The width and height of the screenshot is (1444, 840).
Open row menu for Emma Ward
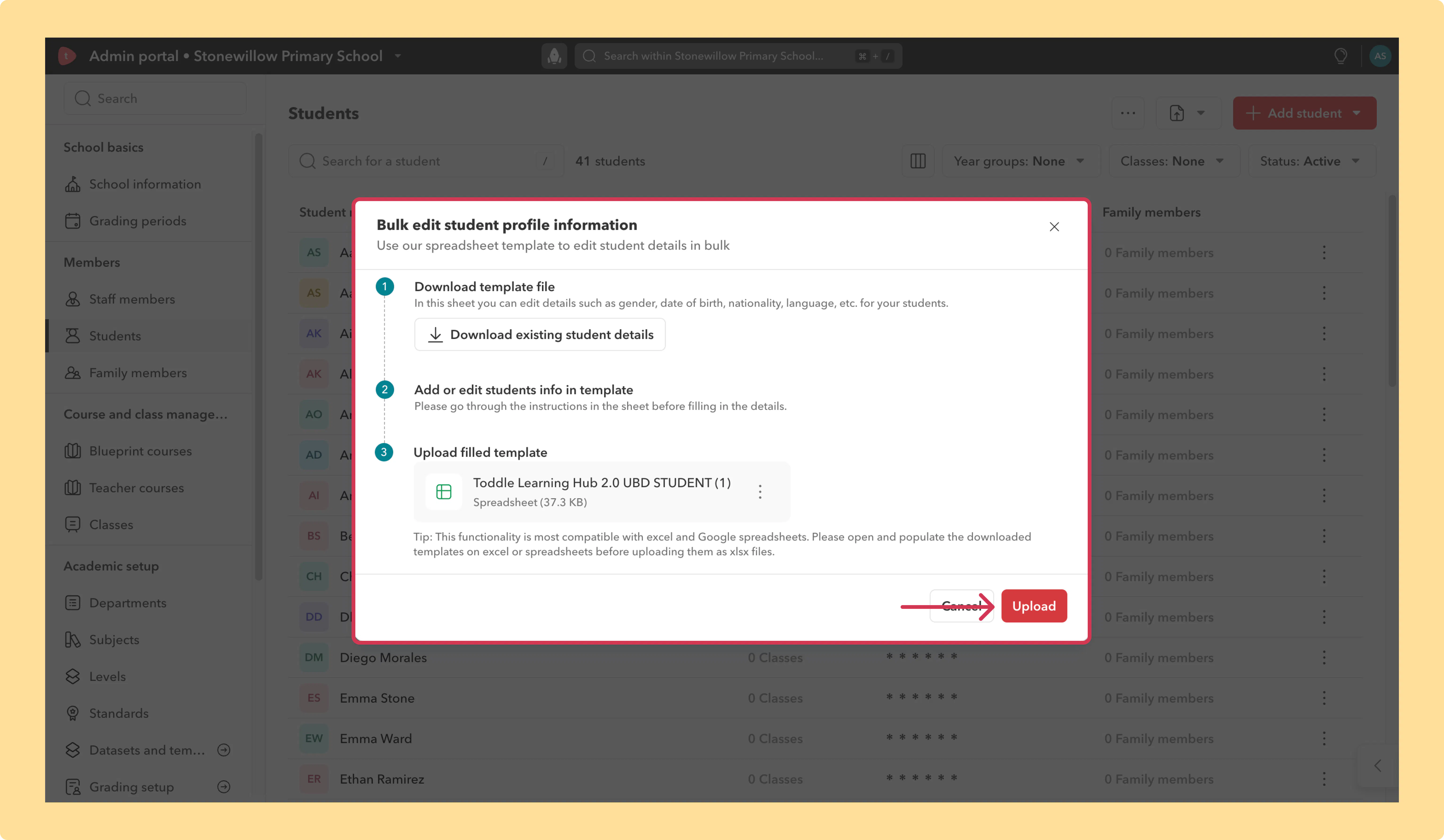(1324, 739)
